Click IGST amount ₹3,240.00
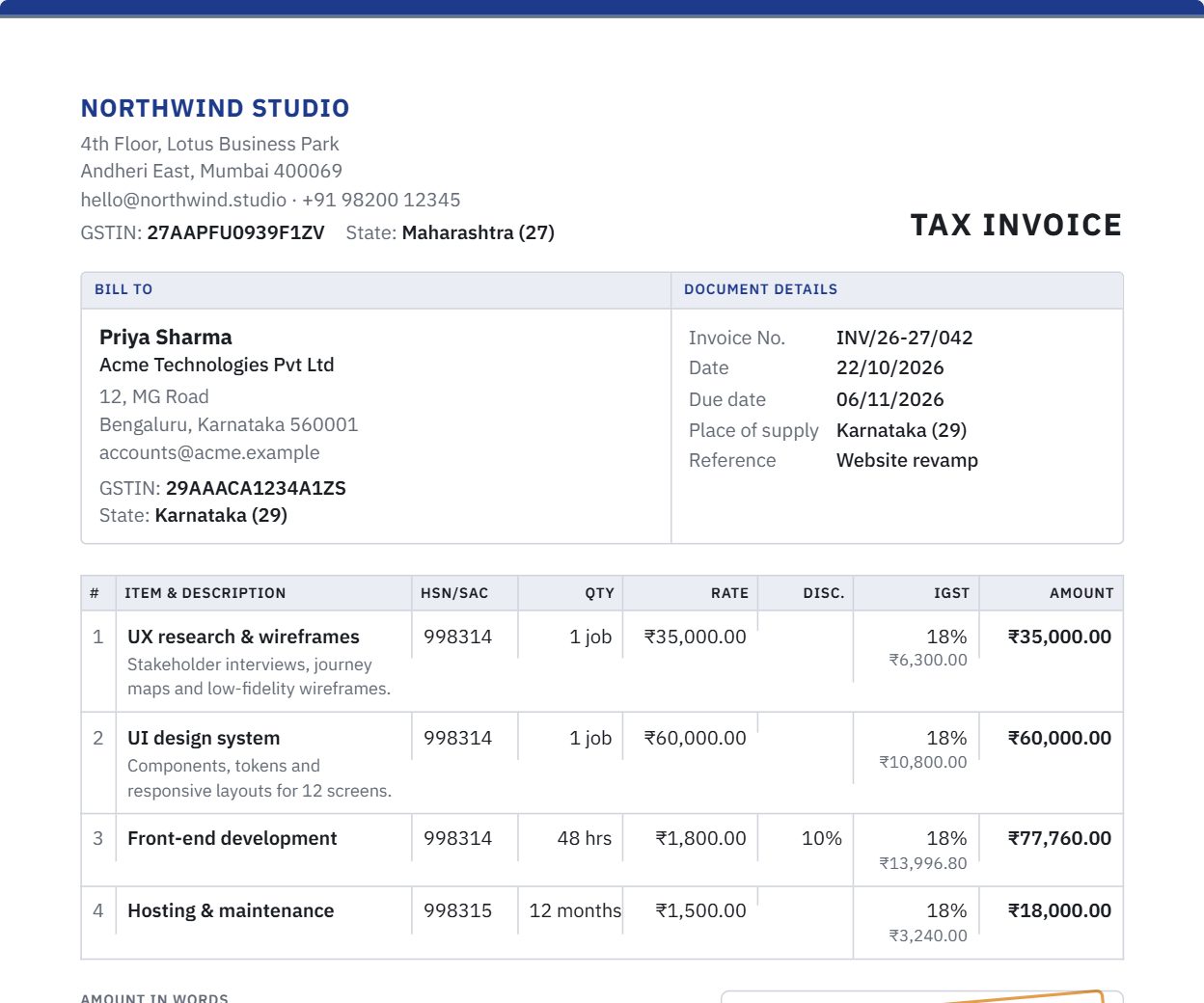1204x1003 pixels. pos(928,935)
